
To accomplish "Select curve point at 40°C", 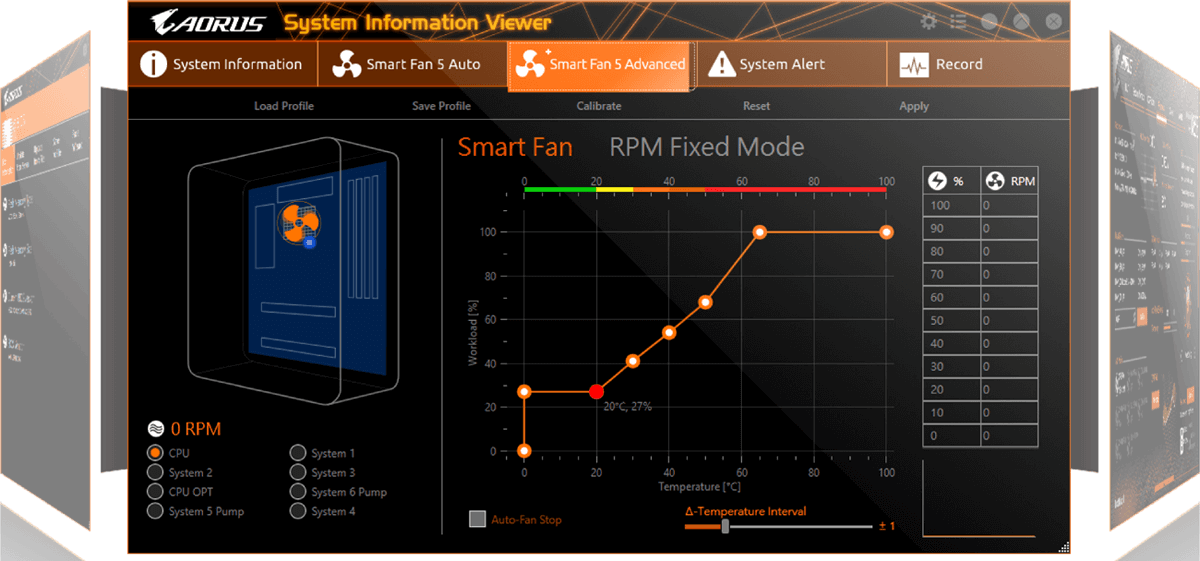I will 669,332.
